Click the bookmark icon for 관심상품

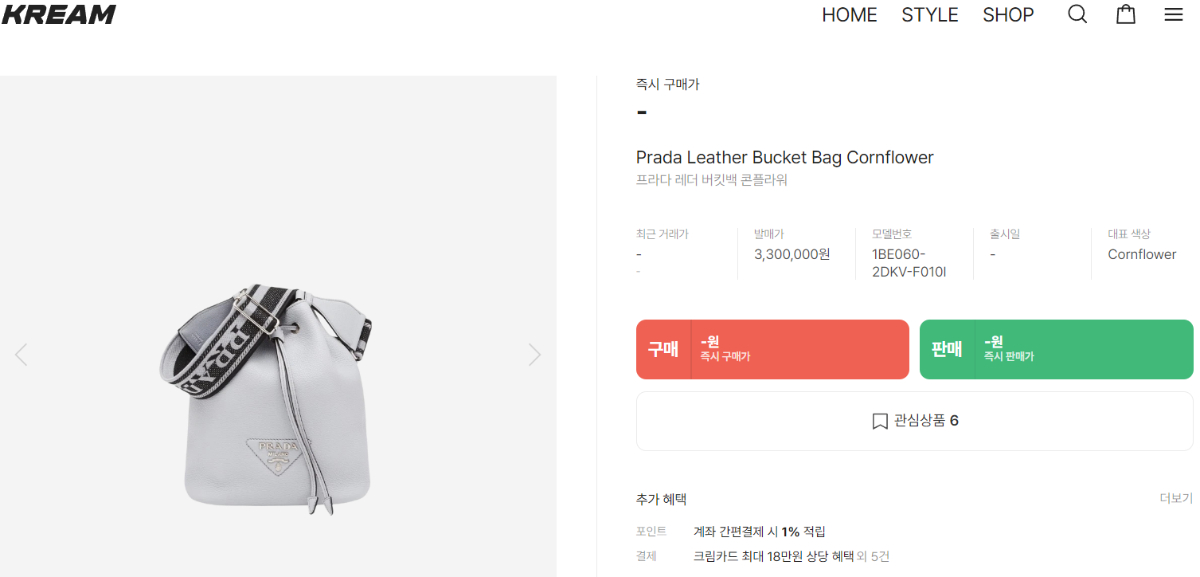pos(880,421)
